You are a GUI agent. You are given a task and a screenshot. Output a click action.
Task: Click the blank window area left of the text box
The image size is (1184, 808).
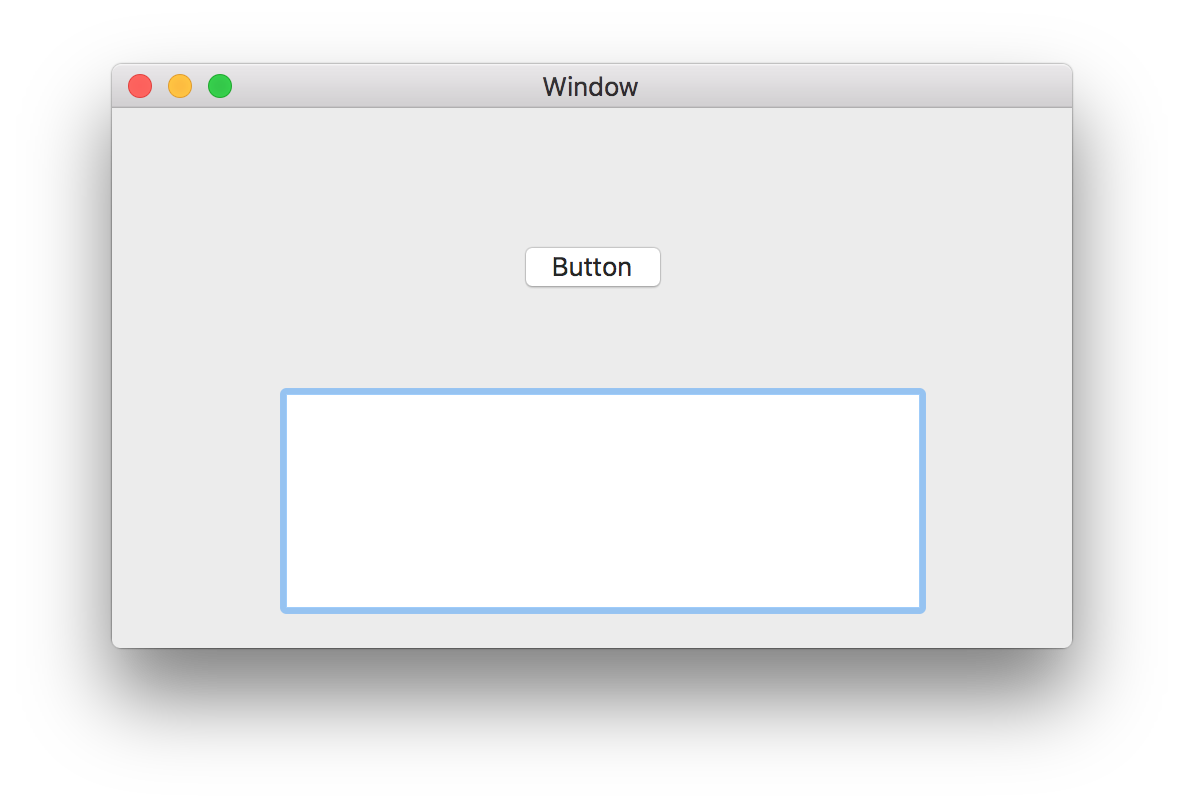tap(196, 501)
